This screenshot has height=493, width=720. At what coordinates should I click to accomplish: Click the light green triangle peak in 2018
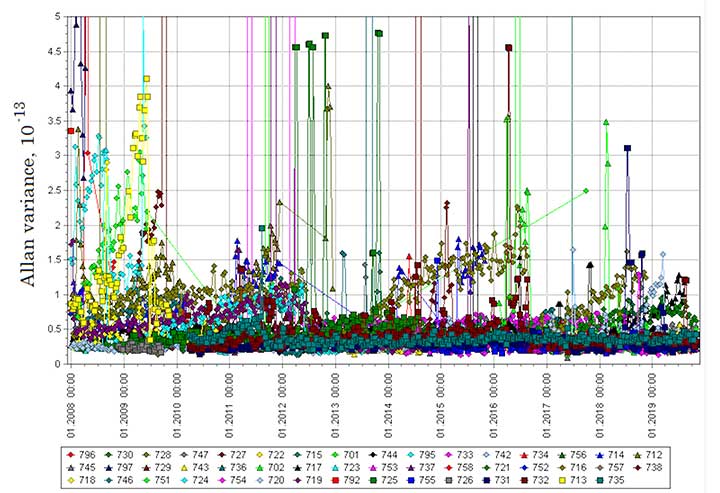point(606,122)
